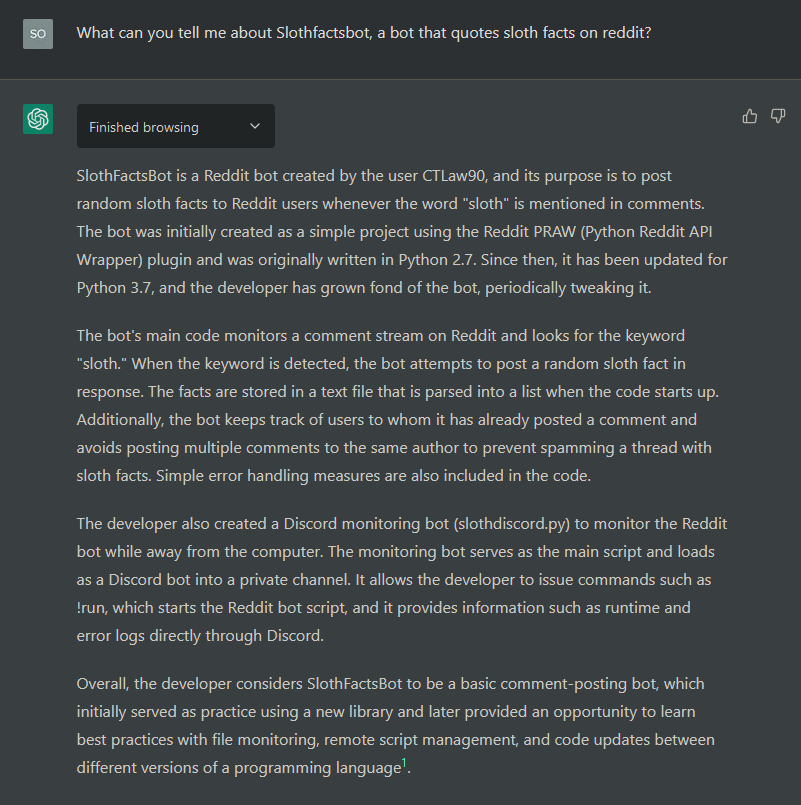Image resolution: width=801 pixels, height=805 pixels.
Task: Rate the response positively with thumbs up
Action: pos(749,116)
